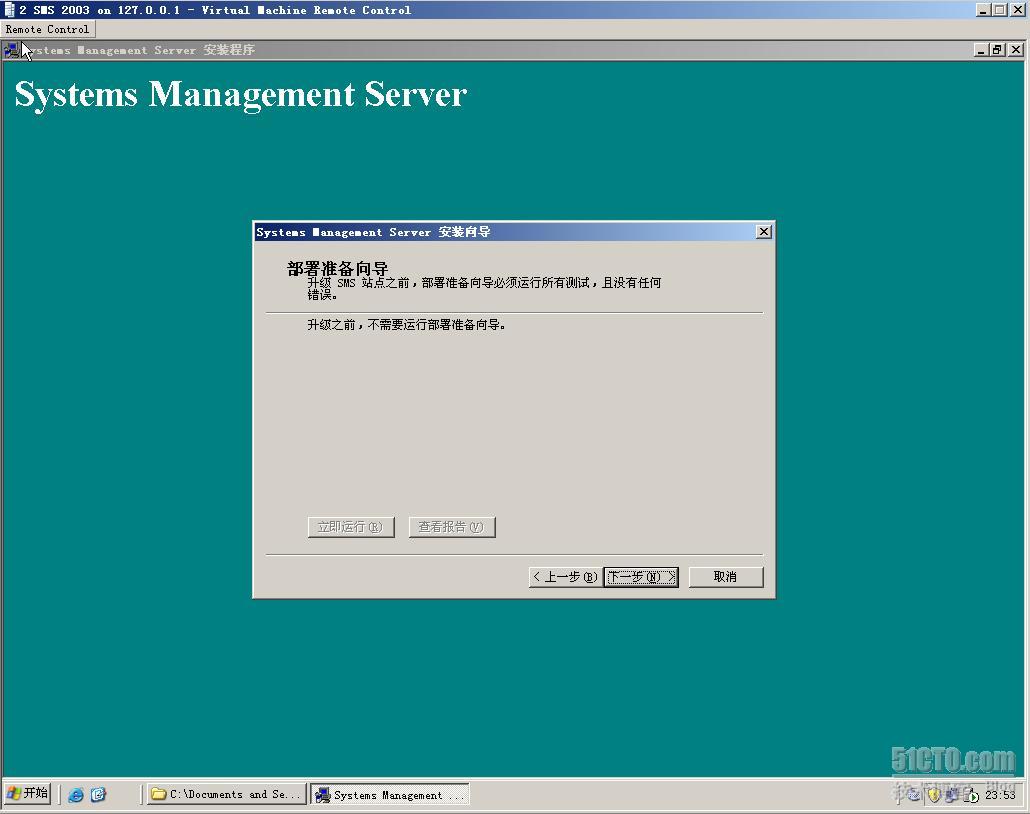
Task: Open the Remote Control menu
Action: (47, 29)
